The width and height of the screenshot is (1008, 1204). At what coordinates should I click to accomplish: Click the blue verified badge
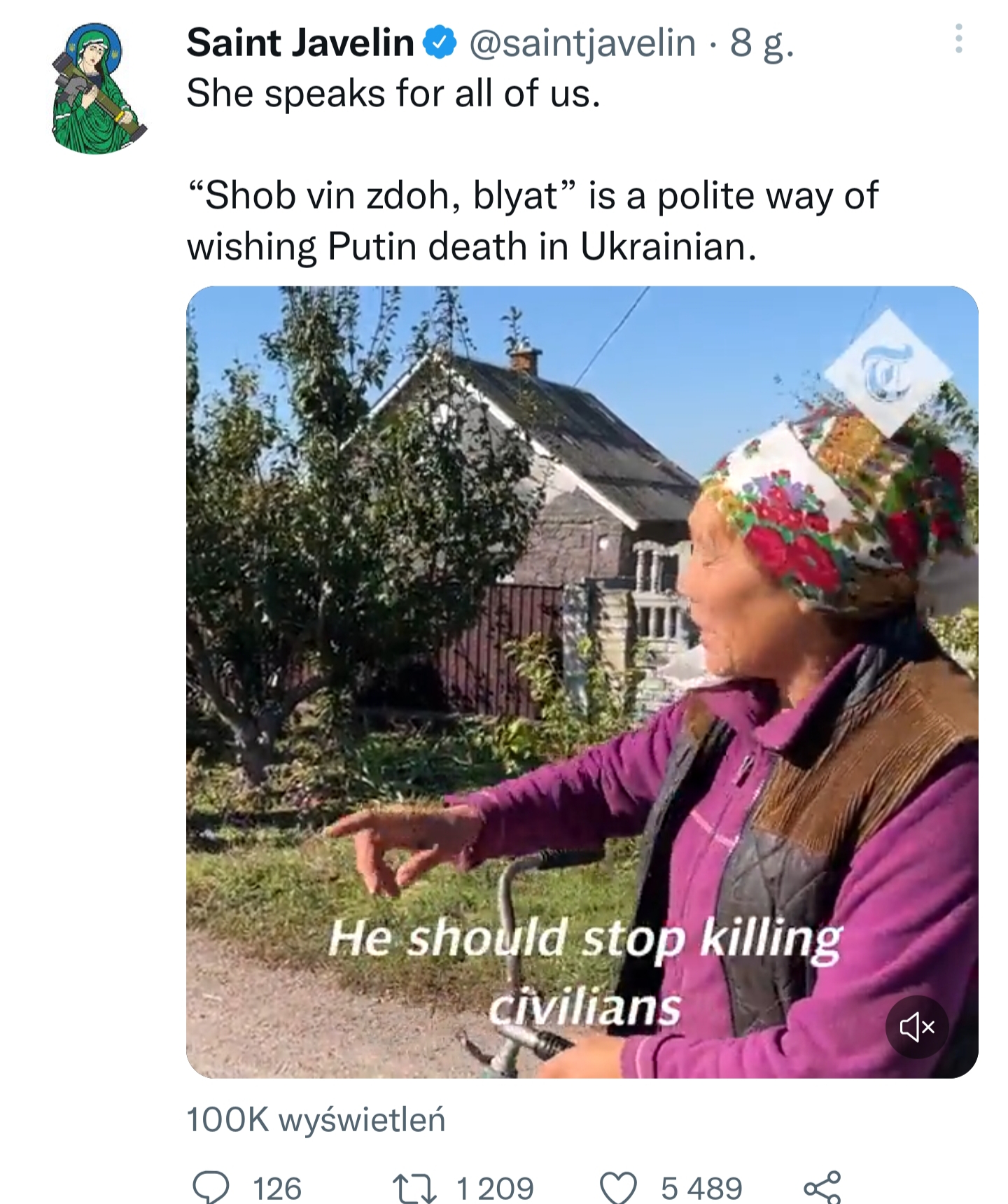[440, 43]
